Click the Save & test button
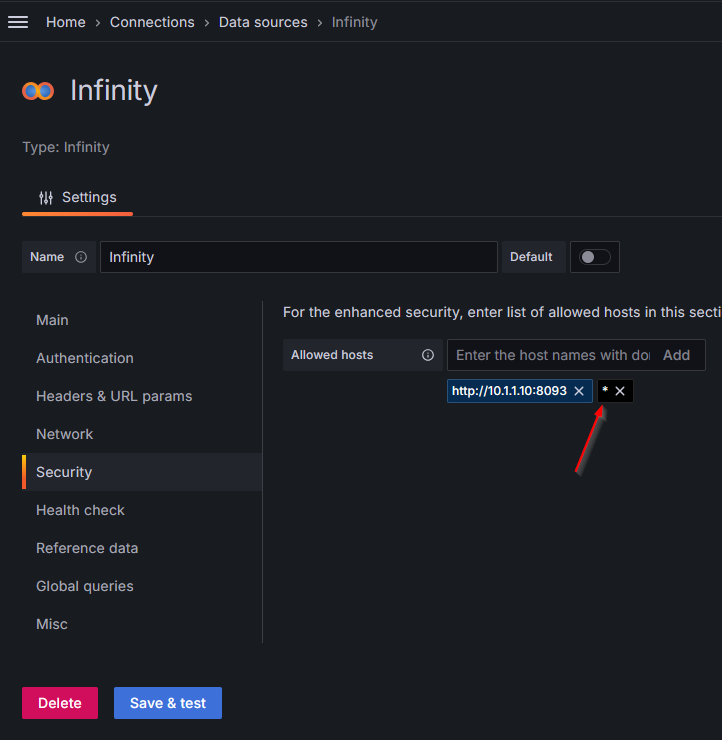Viewport: 722px width, 740px height. pyautogui.click(x=168, y=703)
